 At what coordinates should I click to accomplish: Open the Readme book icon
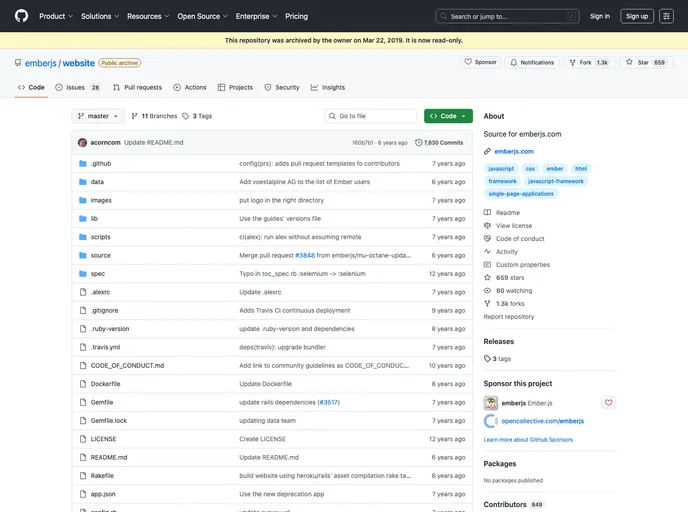(487, 212)
